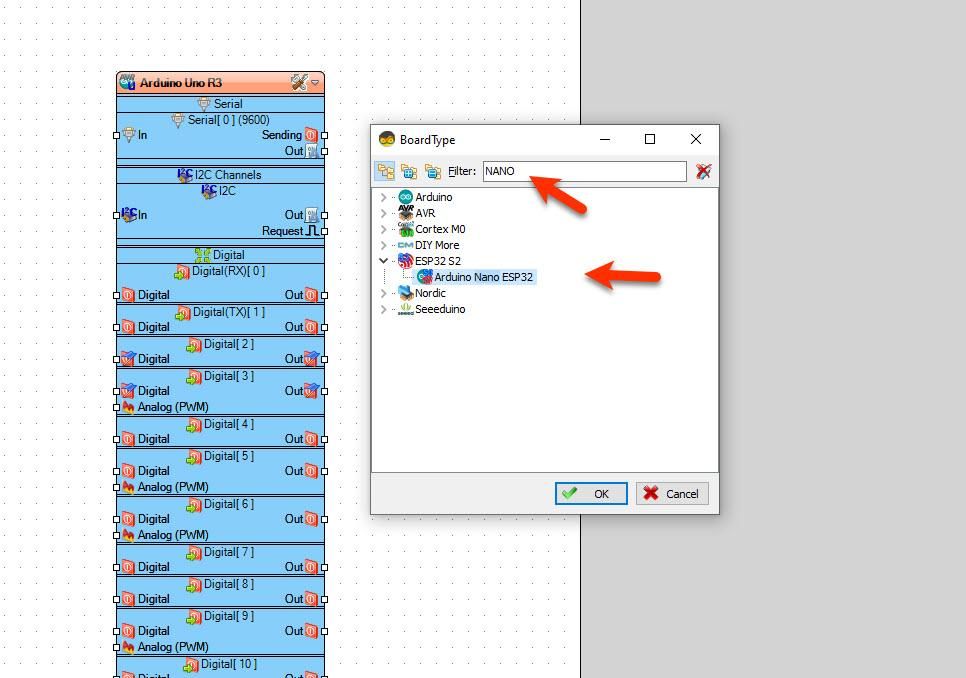Expand the Seeeduino tree category
966x678 pixels.
click(383, 309)
